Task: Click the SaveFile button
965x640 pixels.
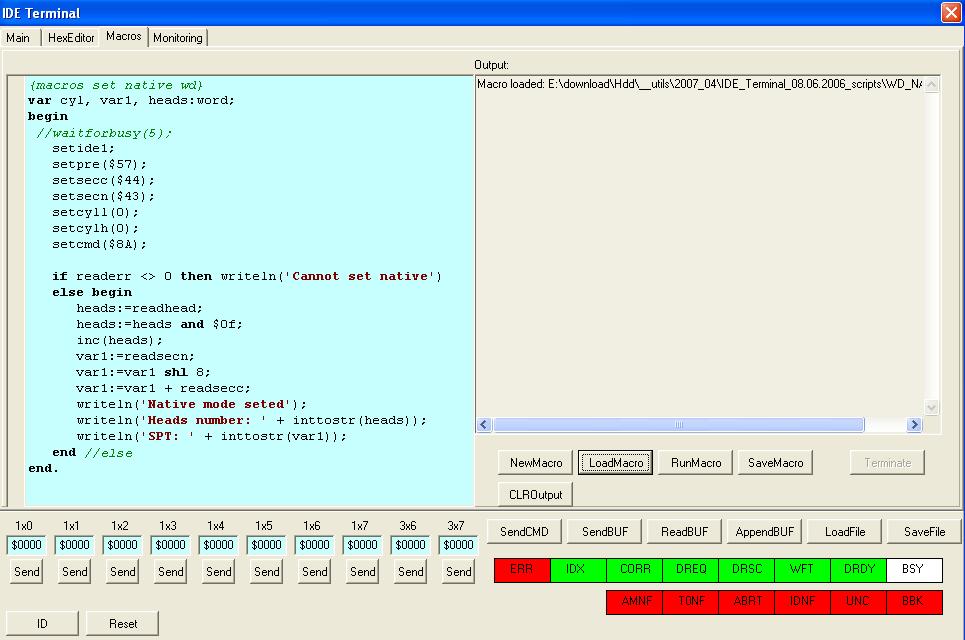Action: tap(924, 532)
